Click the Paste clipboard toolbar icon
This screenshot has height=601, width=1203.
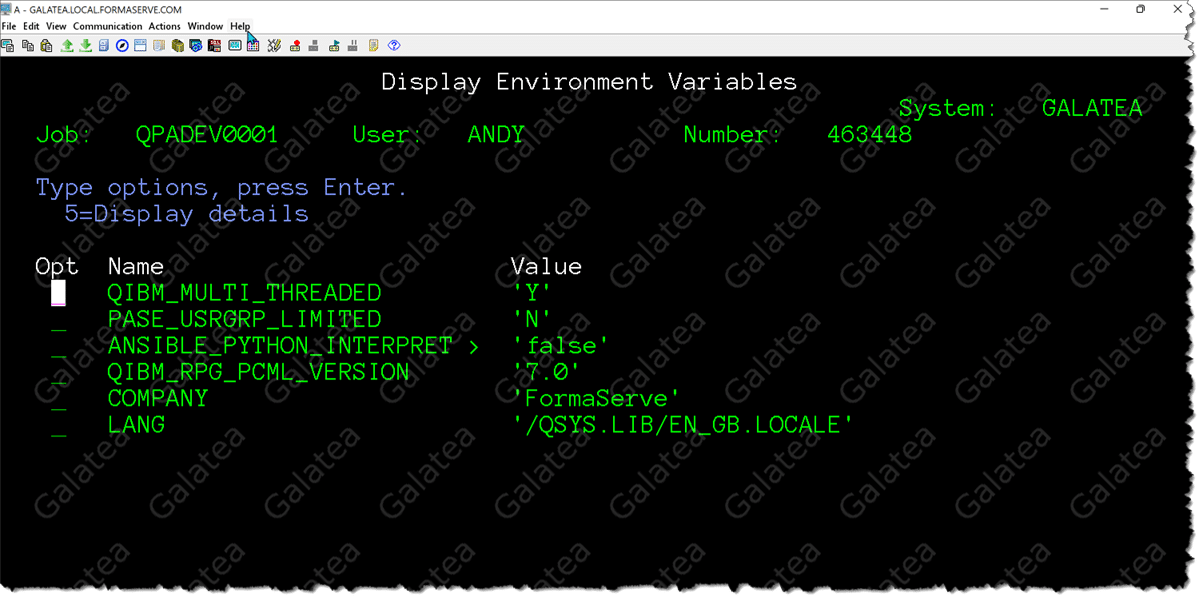coord(46,46)
